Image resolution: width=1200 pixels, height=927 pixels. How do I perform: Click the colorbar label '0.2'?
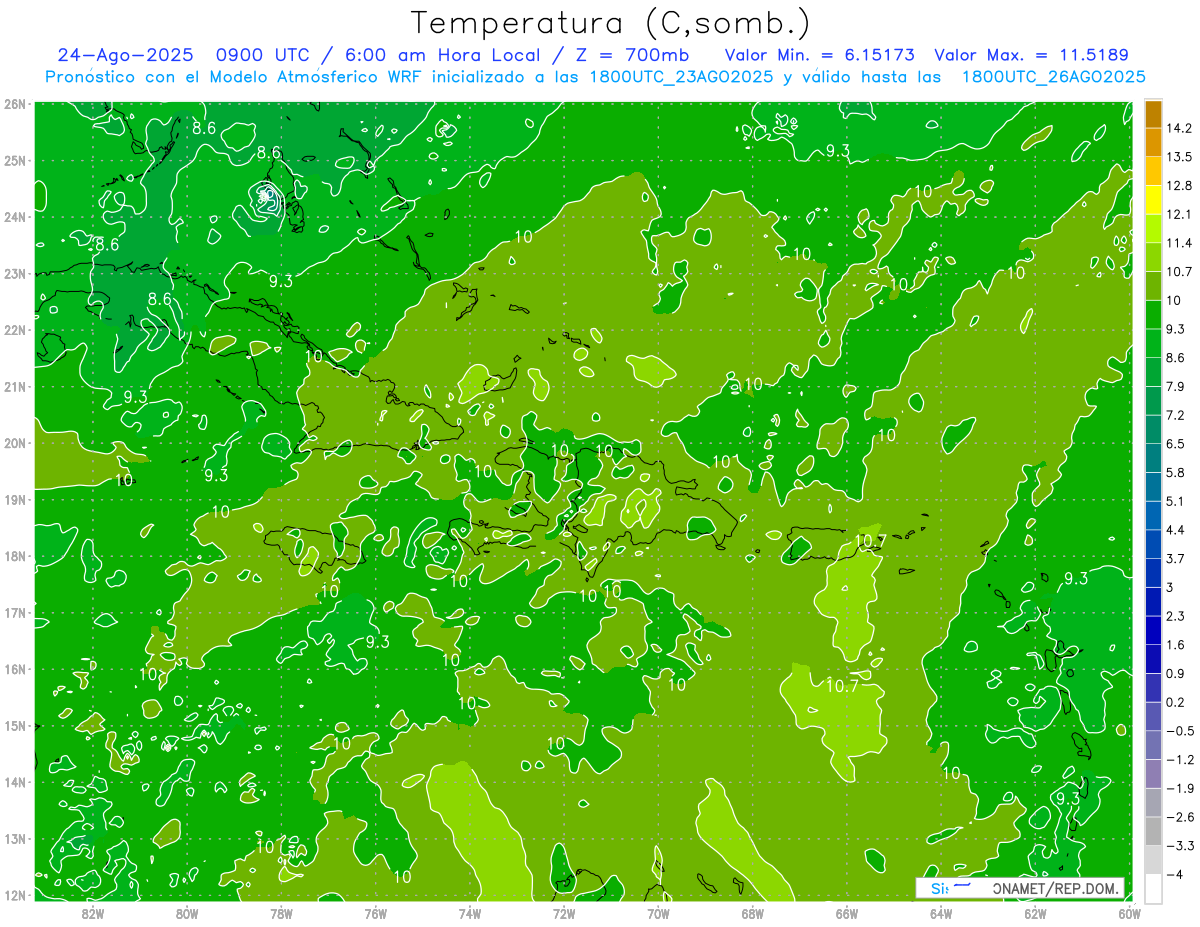(1177, 701)
